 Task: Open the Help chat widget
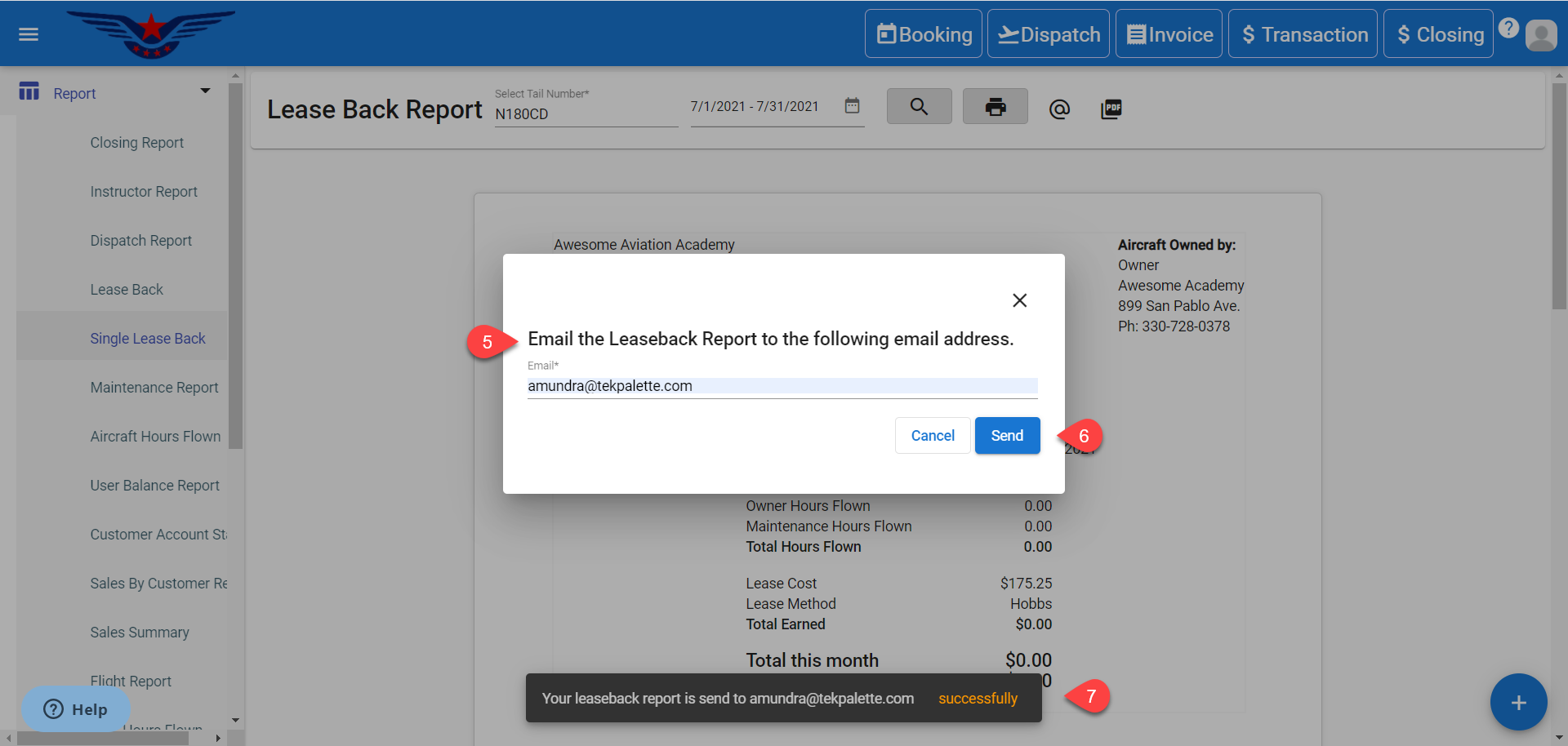75,709
